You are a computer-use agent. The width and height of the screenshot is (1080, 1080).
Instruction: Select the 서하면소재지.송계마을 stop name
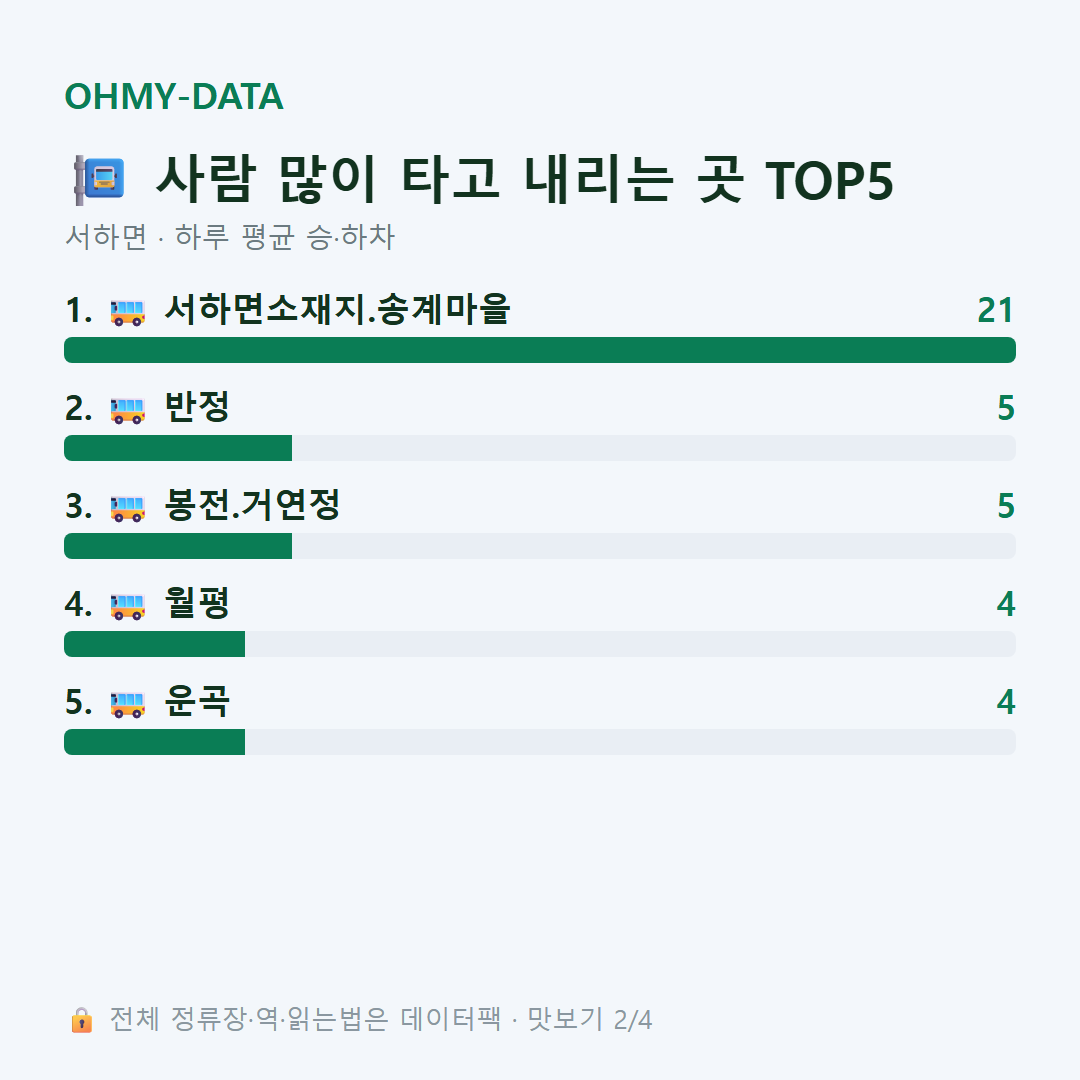click(x=338, y=309)
